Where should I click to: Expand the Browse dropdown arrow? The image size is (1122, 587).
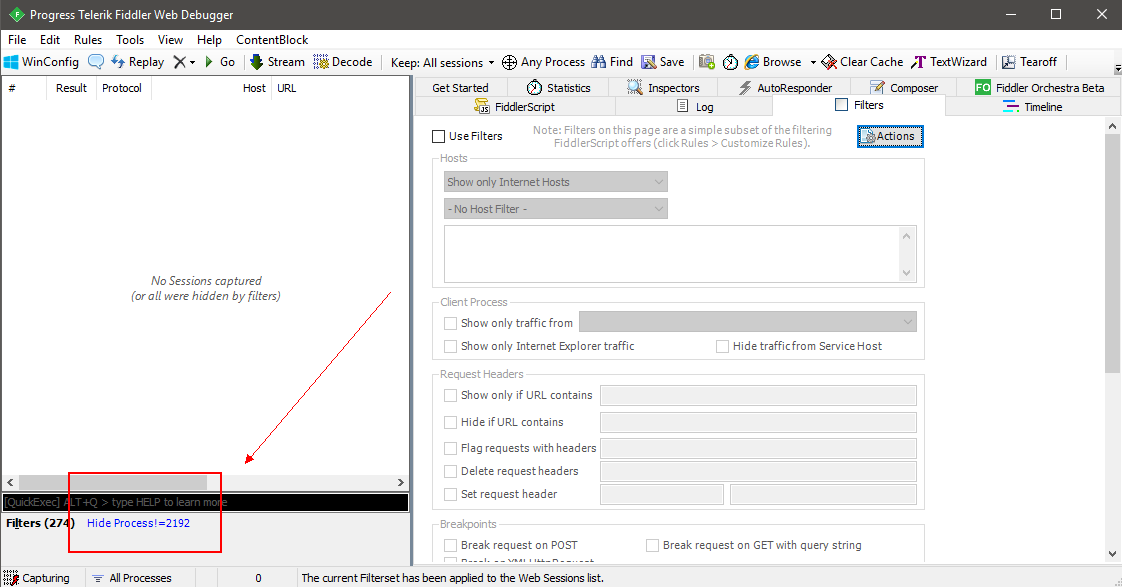pyautogui.click(x=813, y=62)
